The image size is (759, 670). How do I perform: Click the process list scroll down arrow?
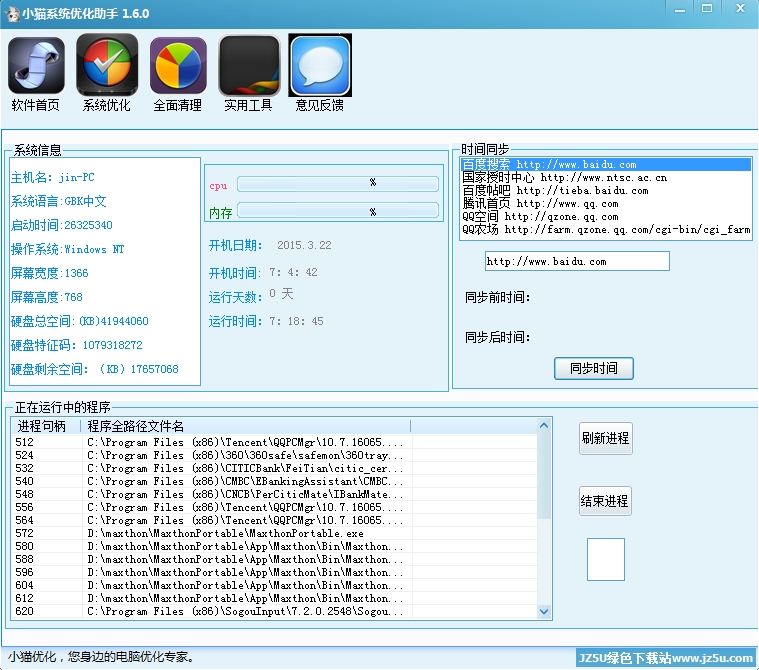tap(544, 611)
